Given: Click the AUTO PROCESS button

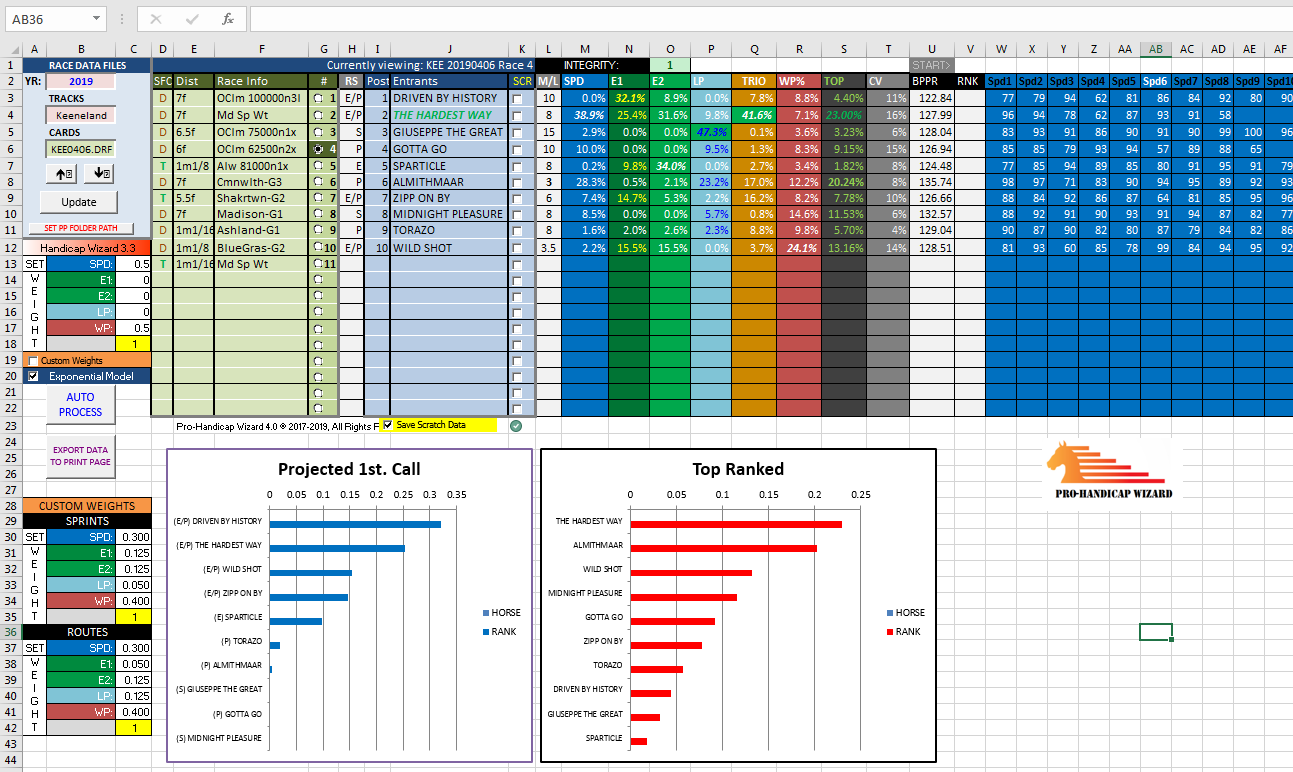Looking at the screenshot, I should (x=80, y=404).
